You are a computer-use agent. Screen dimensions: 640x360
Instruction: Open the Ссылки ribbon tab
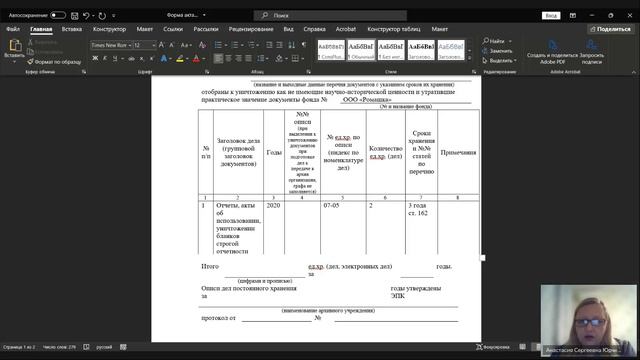pyautogui.click(x=173, y=29)
